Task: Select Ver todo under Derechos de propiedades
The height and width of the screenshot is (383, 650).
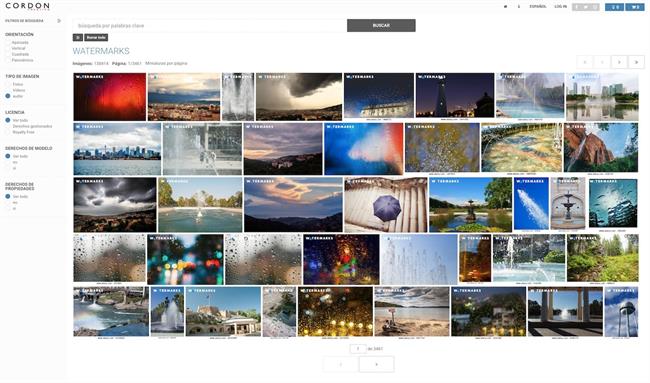Action: pos(8,196)
